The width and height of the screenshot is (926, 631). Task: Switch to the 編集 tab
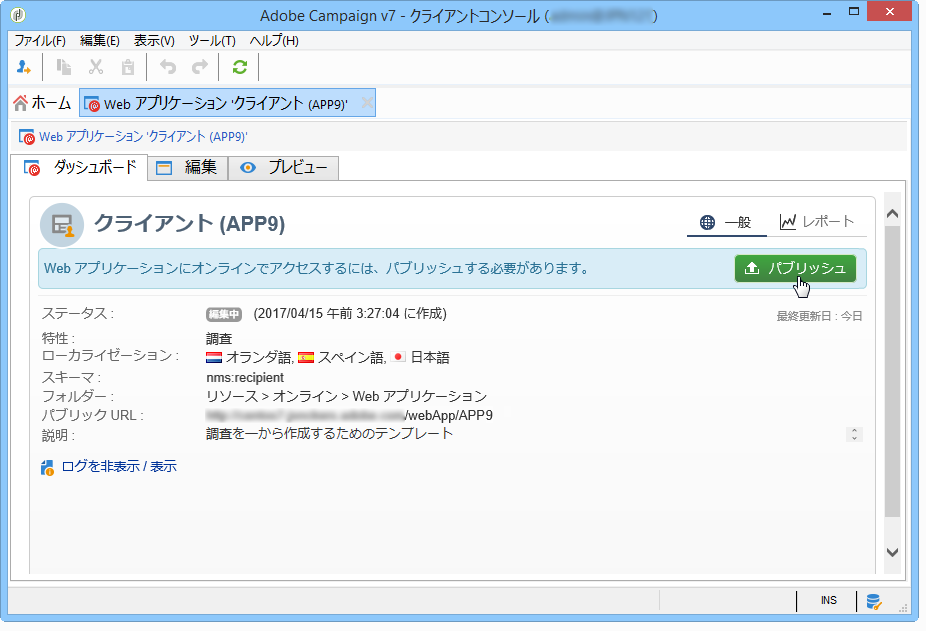pyautogui.click(x=188, y=168)
